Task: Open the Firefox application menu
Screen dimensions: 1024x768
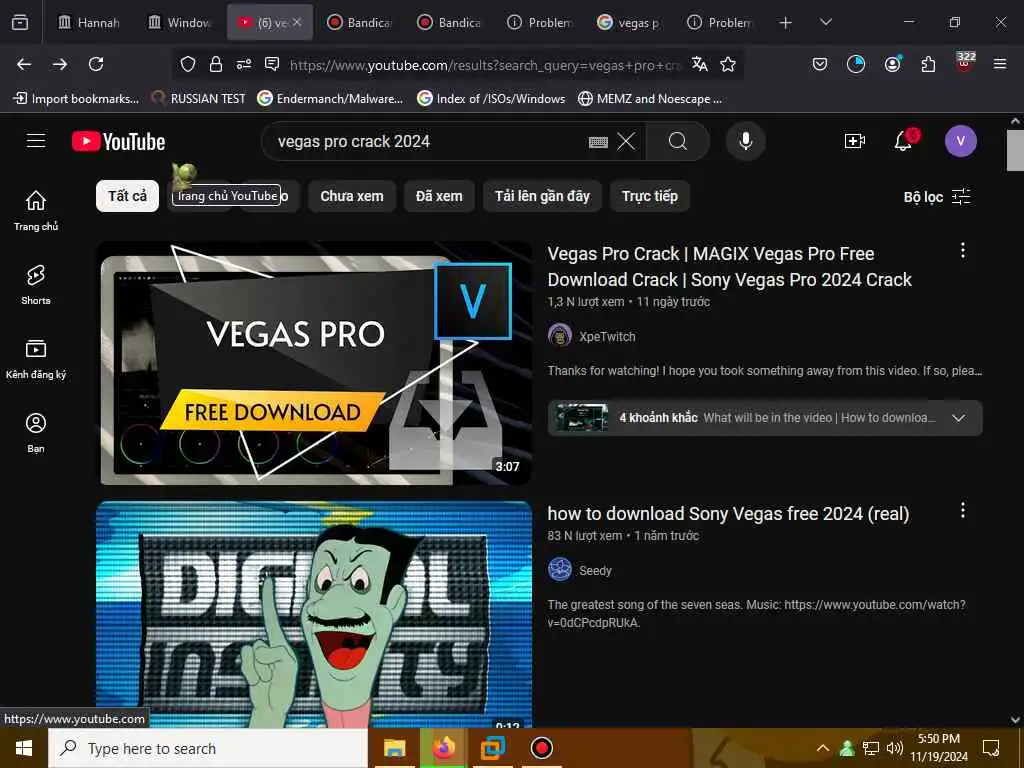Action: [x=1000, y=64]
